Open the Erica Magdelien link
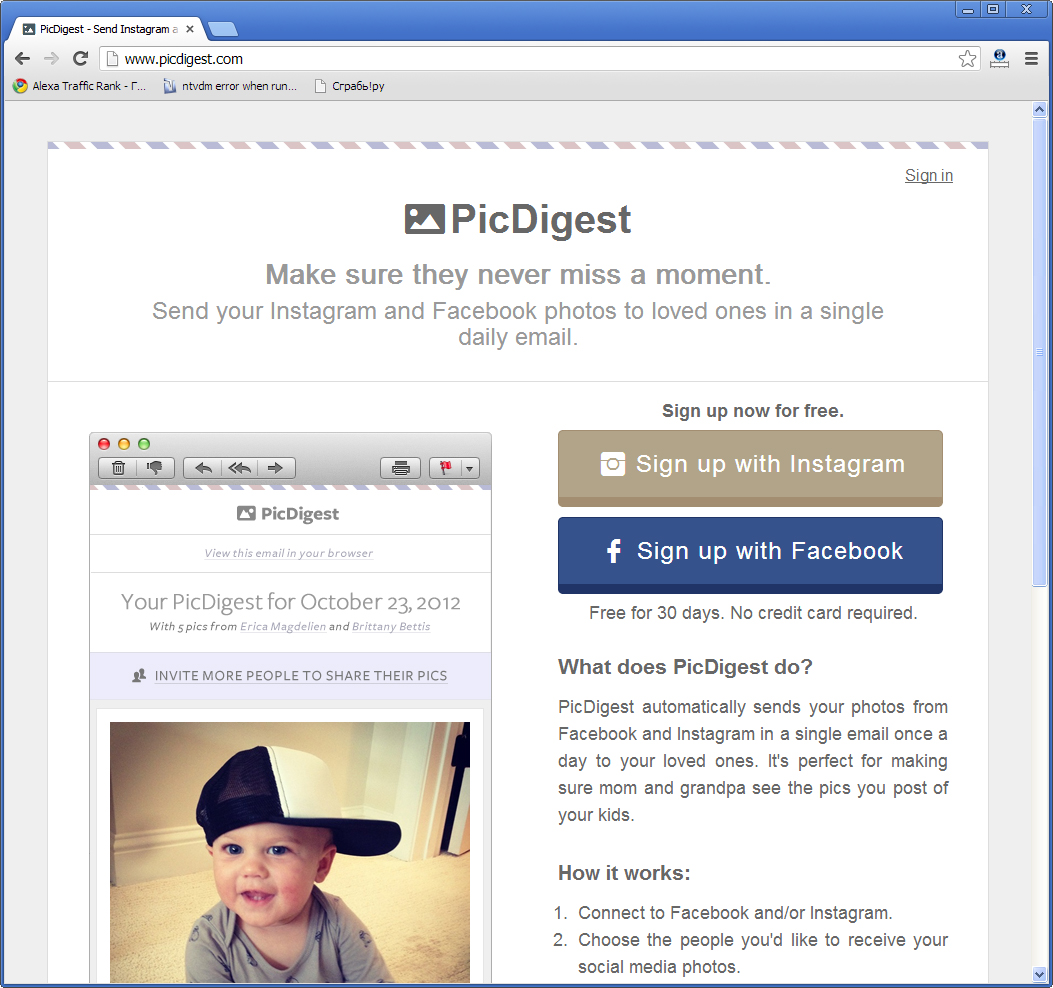The image size is (1053, 988). click(x=283, y=626)
